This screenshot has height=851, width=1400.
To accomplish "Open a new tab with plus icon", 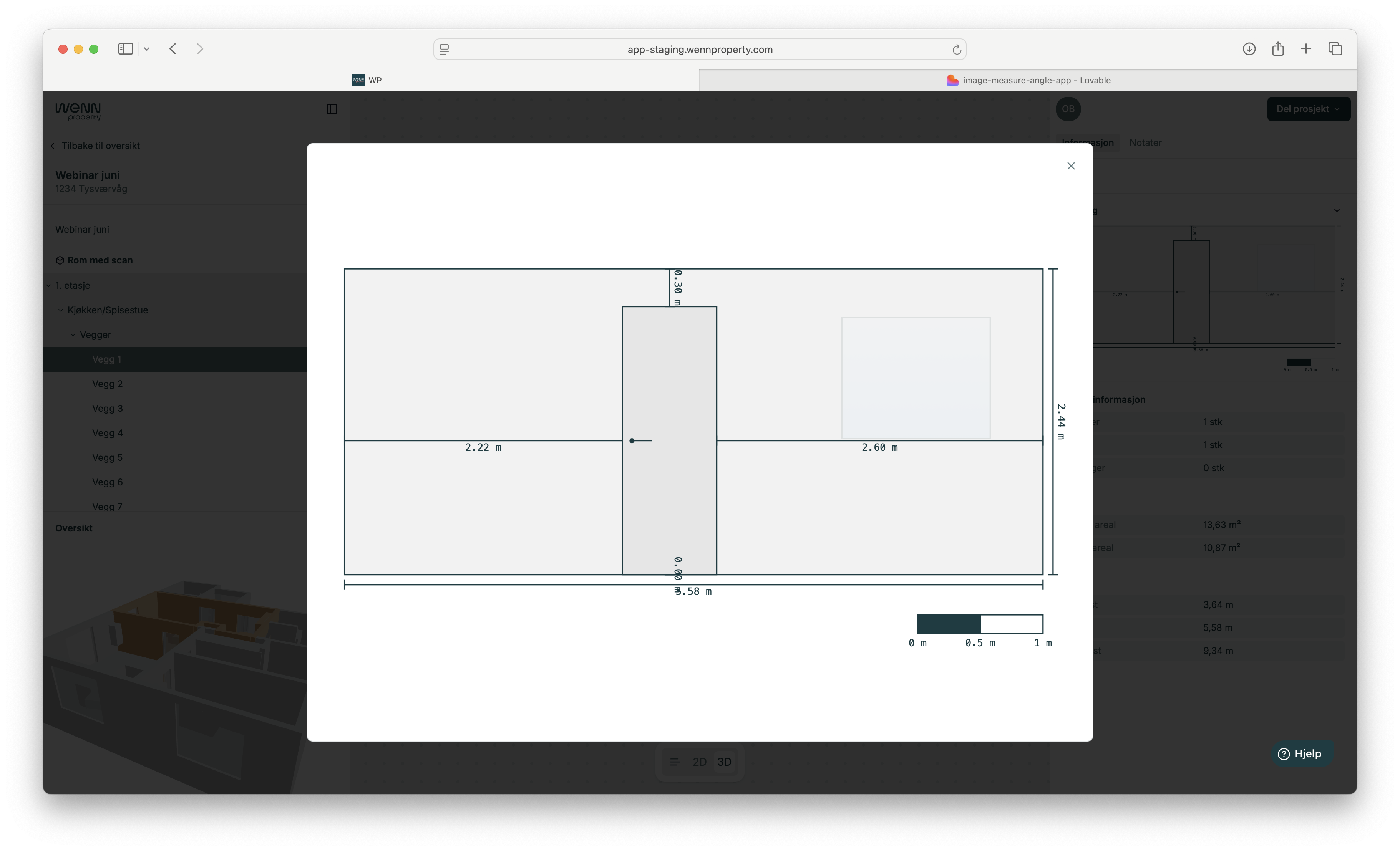I will 1306,49.
